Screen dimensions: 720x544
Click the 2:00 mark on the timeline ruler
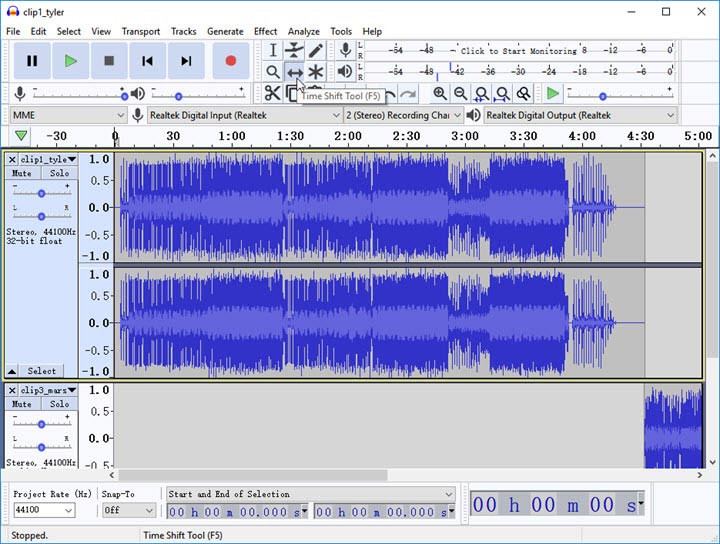(x=348, y=137)
